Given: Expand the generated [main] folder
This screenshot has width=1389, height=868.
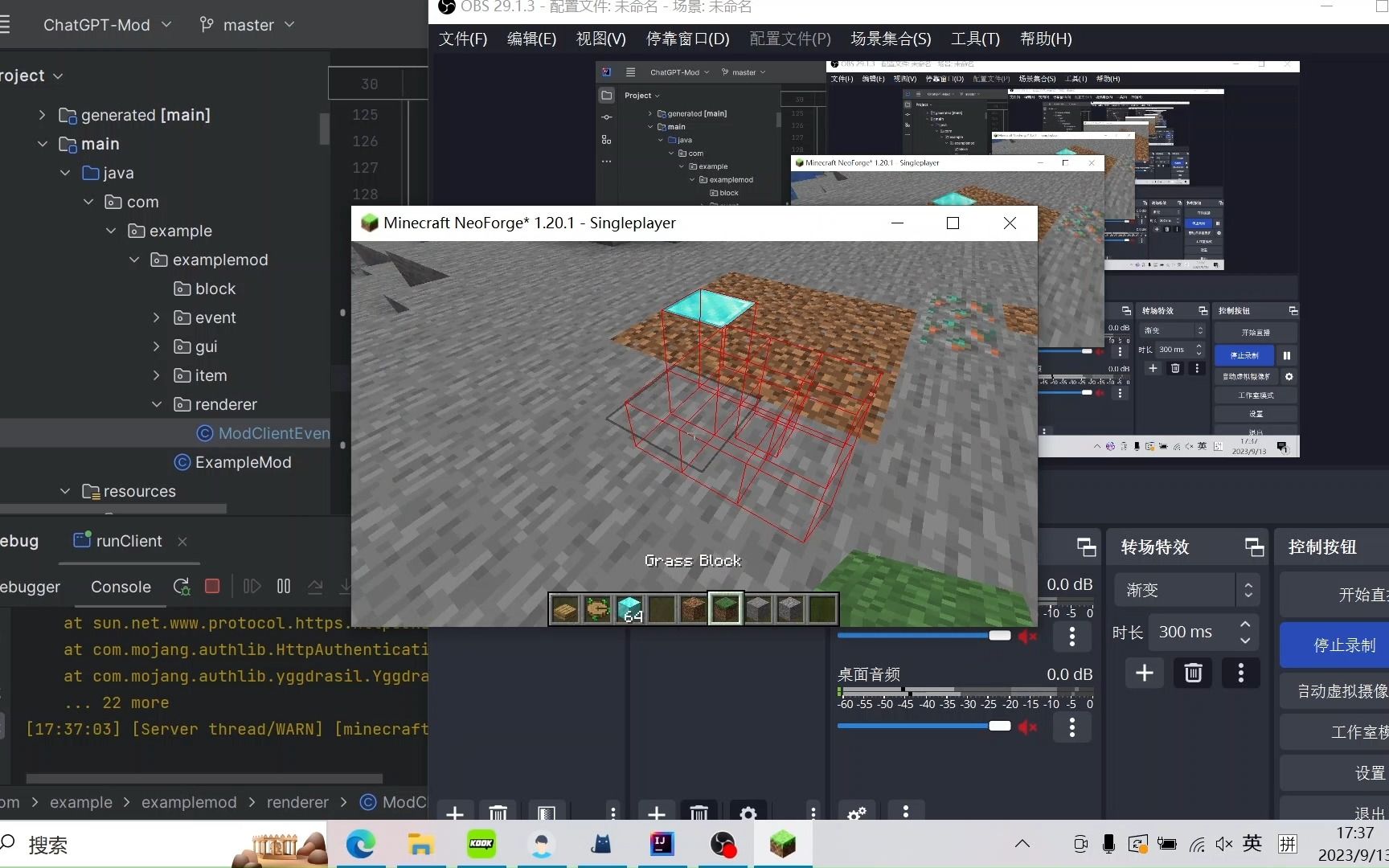Looking at the screenshot, I should pos(42,115).
